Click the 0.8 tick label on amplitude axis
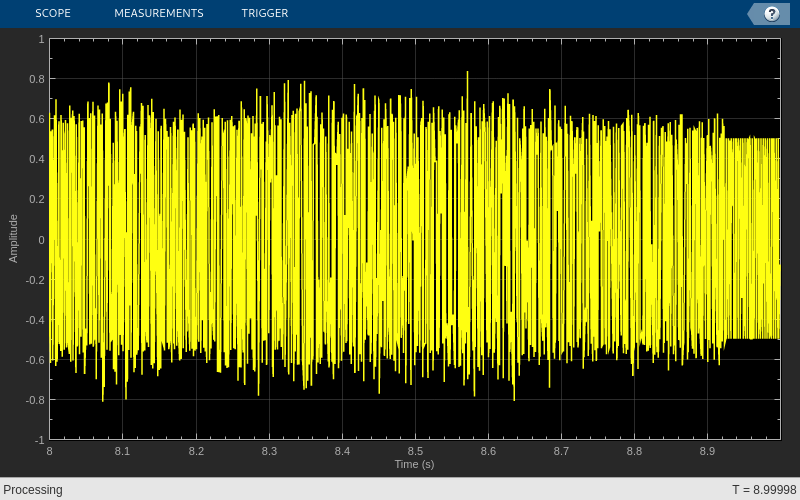This screenshot has width=800, height=500. click(37, 79)
